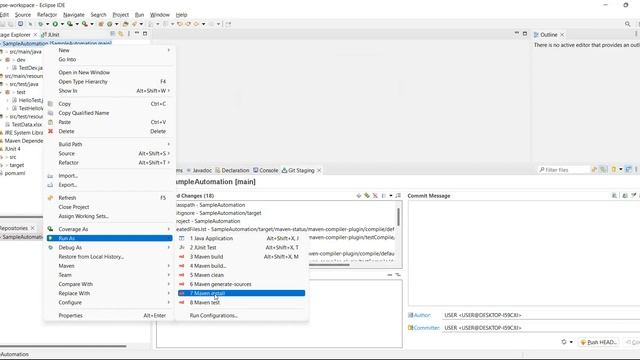Open the Run button dropdown arrow
Image resolution: width=640 pixels, height=360 pixels.
coord(62,24)
